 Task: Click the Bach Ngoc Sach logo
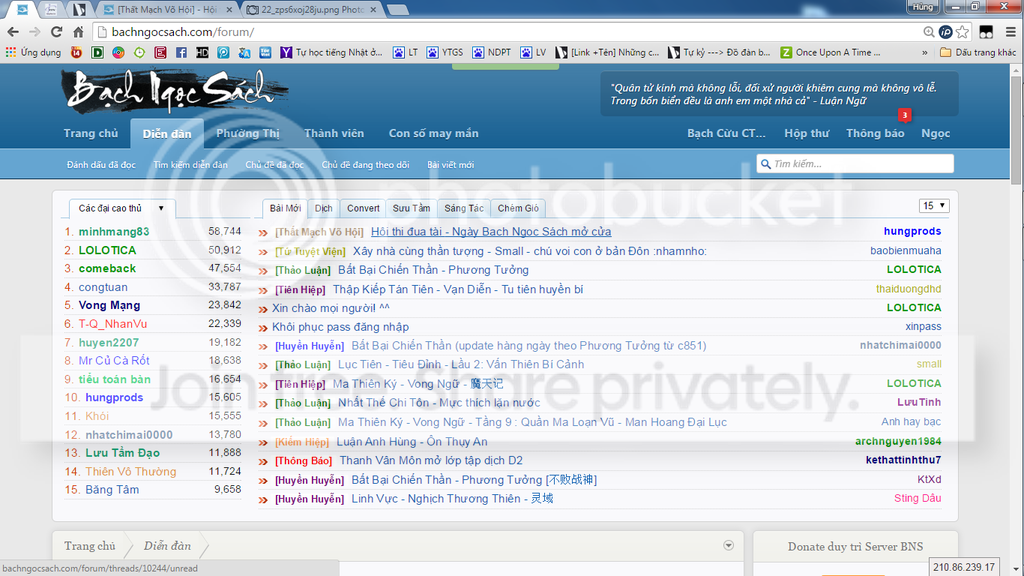(x=168, y=91)
